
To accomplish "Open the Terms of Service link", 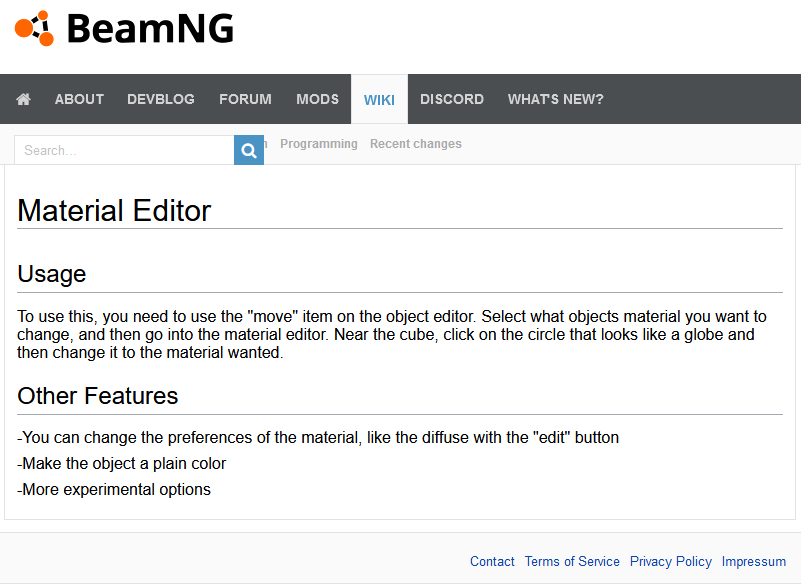I will coord(572,561).
